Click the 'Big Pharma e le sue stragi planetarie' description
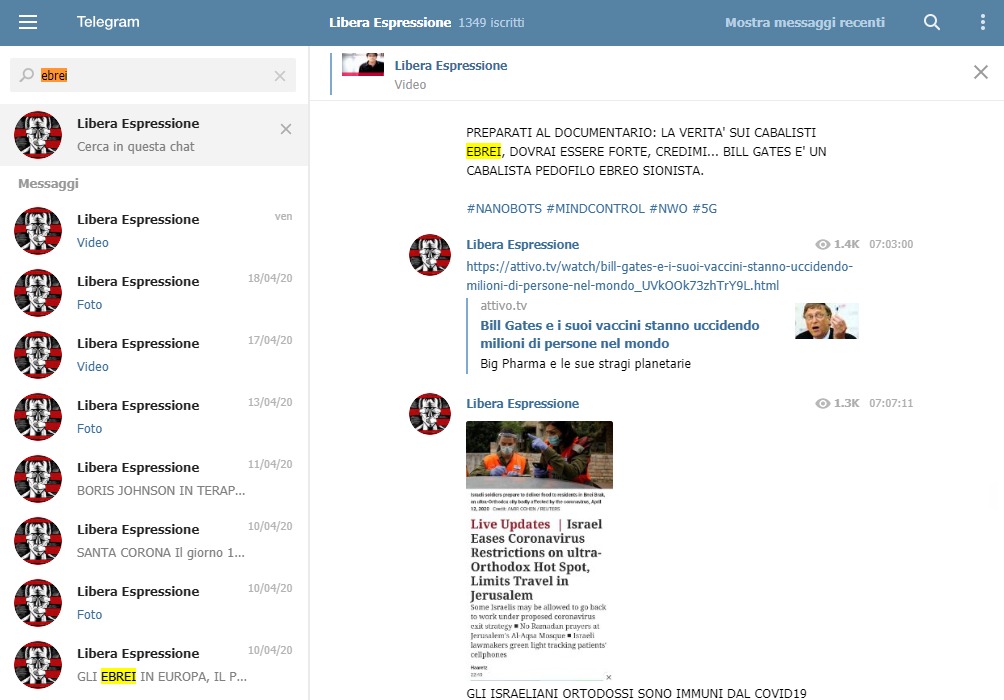This screenshot has width=1004, height=700. coord(585,364)
